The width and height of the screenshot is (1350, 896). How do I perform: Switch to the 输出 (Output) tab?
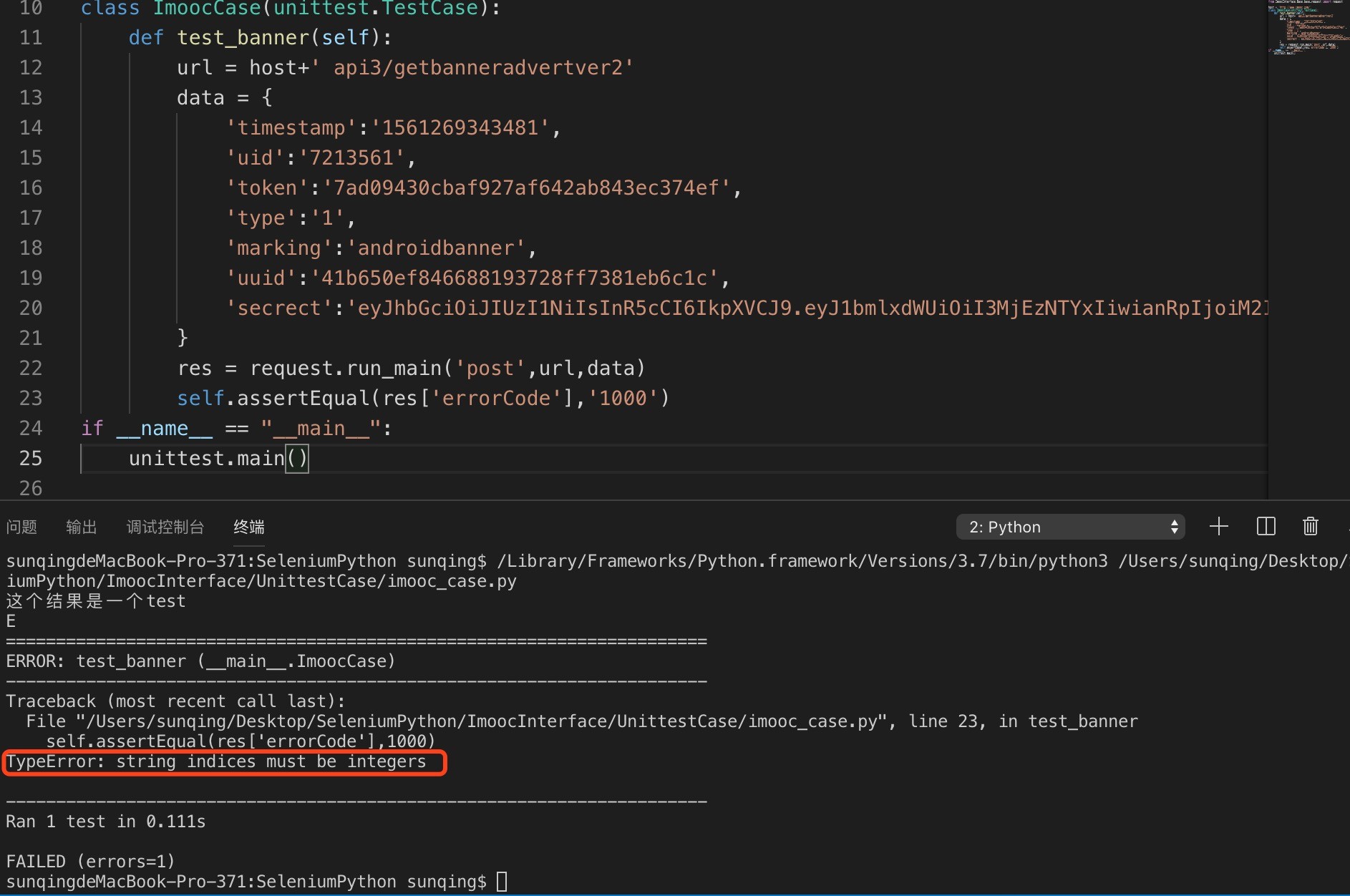coord(81,527)
